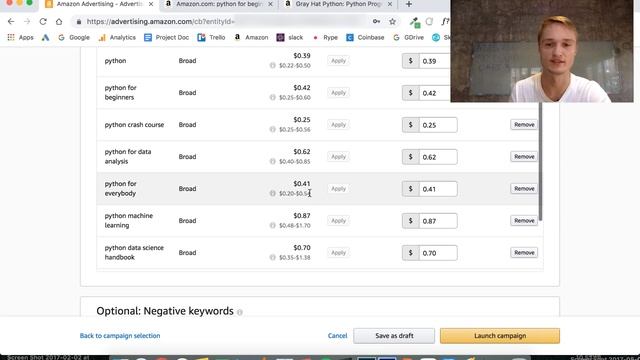The width and height of the screenshot is (640, 360).
Task: Show bid info for python crash course
Action: tap(273, 129)
